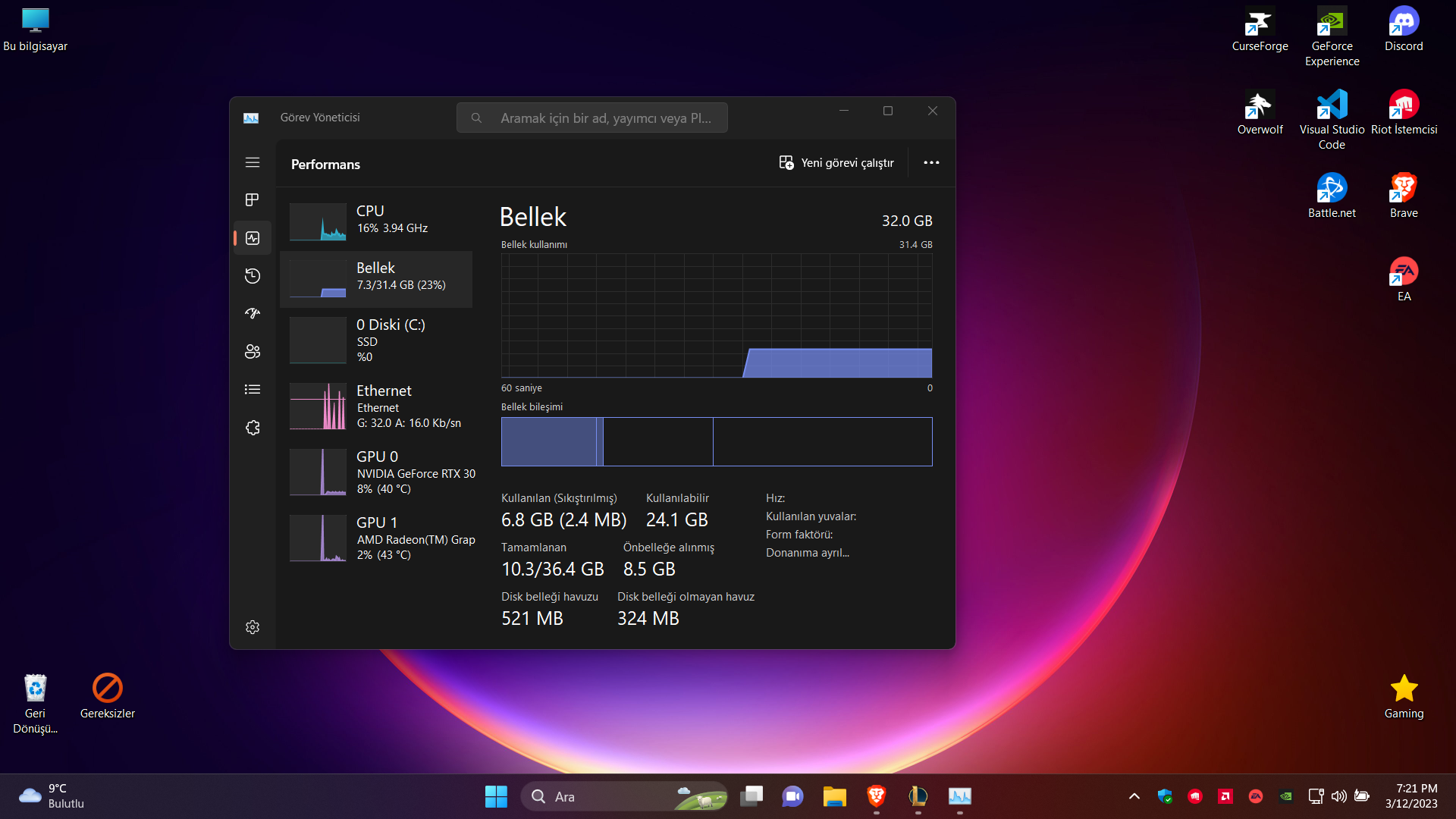Open Startup apps page icon
This screenshot has height=819, width=1456.
pos(253,313)
